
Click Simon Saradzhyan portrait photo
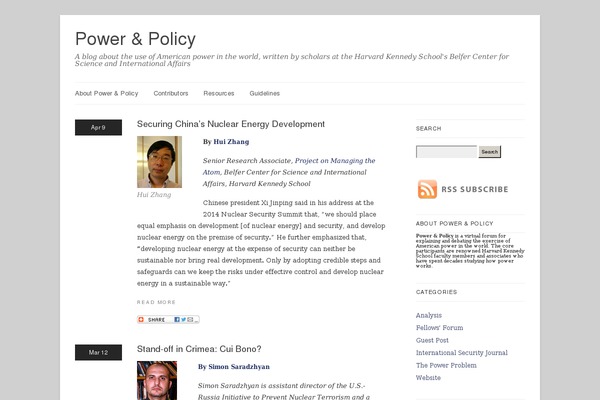157,380
